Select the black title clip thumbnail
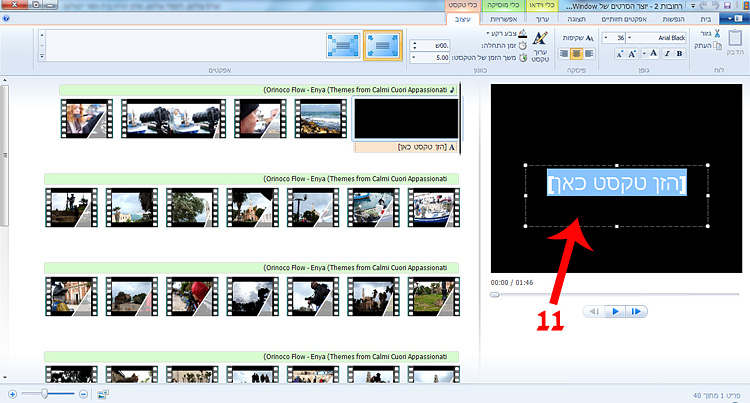Viewport: 750px width, 403px height. [x=408, y=118]
